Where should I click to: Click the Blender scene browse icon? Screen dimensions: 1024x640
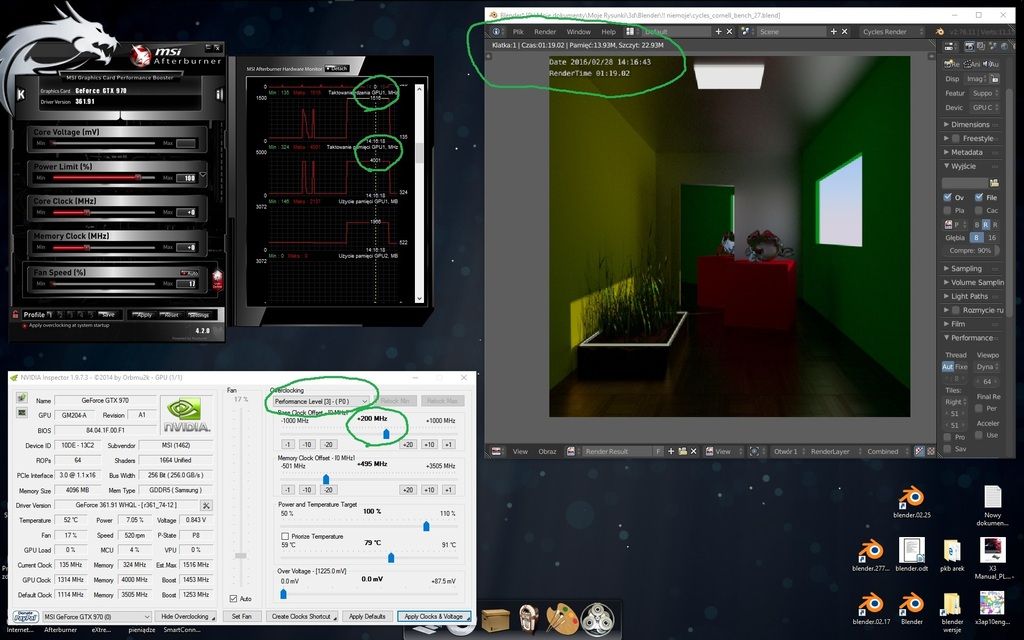747,31
